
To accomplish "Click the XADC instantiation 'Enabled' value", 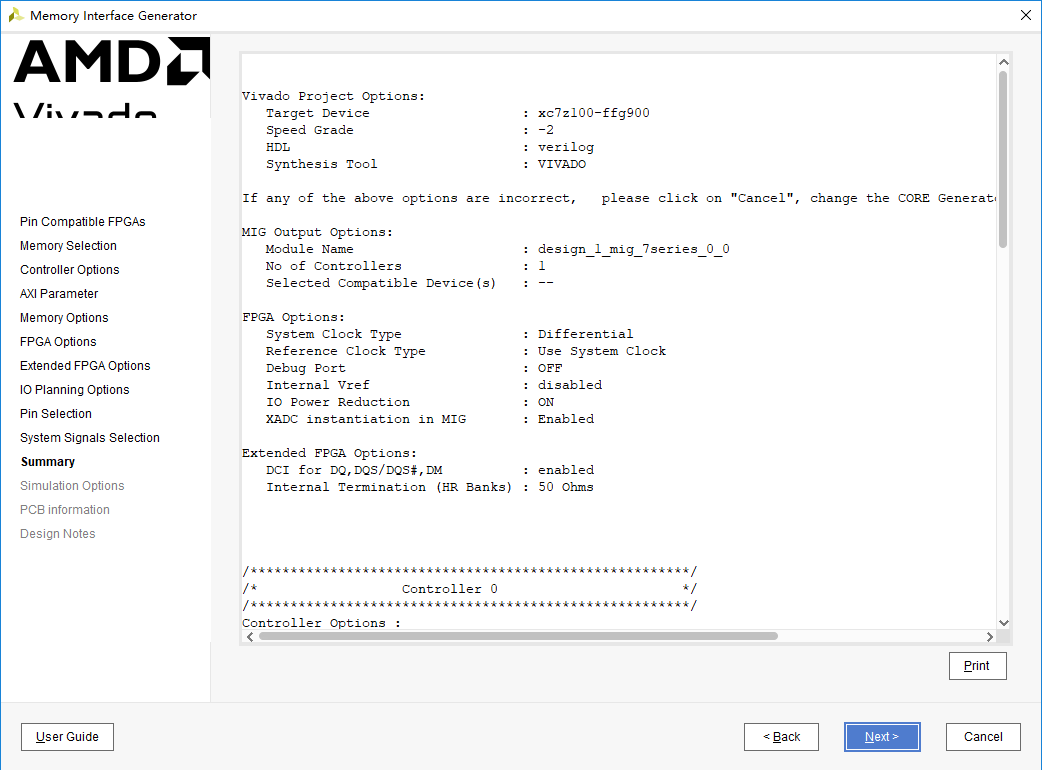I will click(x=566, y=419).
